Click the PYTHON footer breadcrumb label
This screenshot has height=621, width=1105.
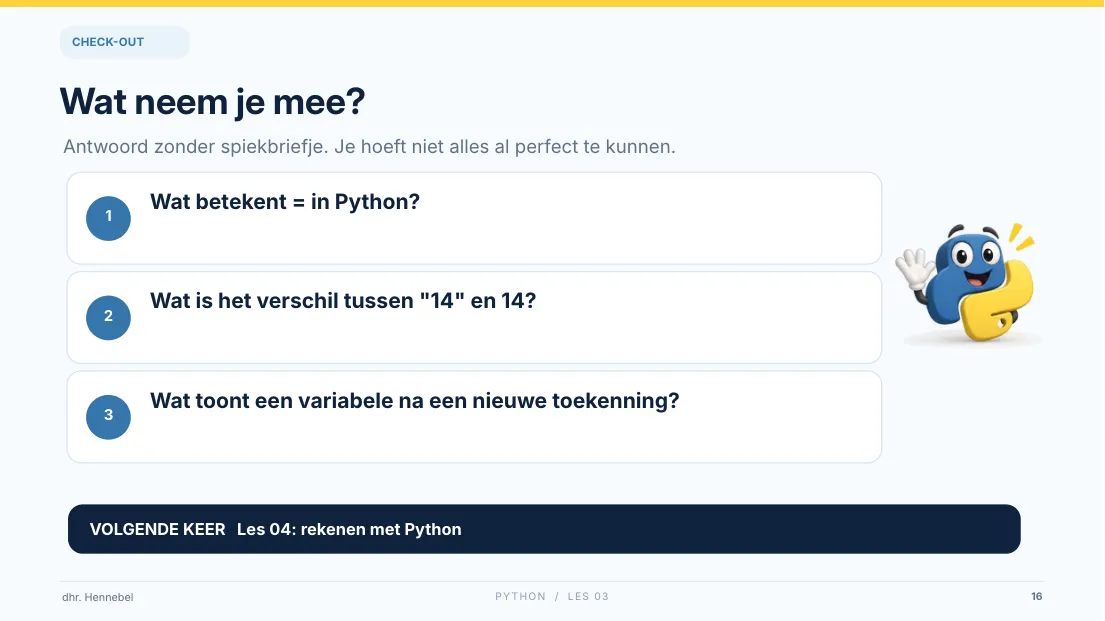tap(520, 596)
